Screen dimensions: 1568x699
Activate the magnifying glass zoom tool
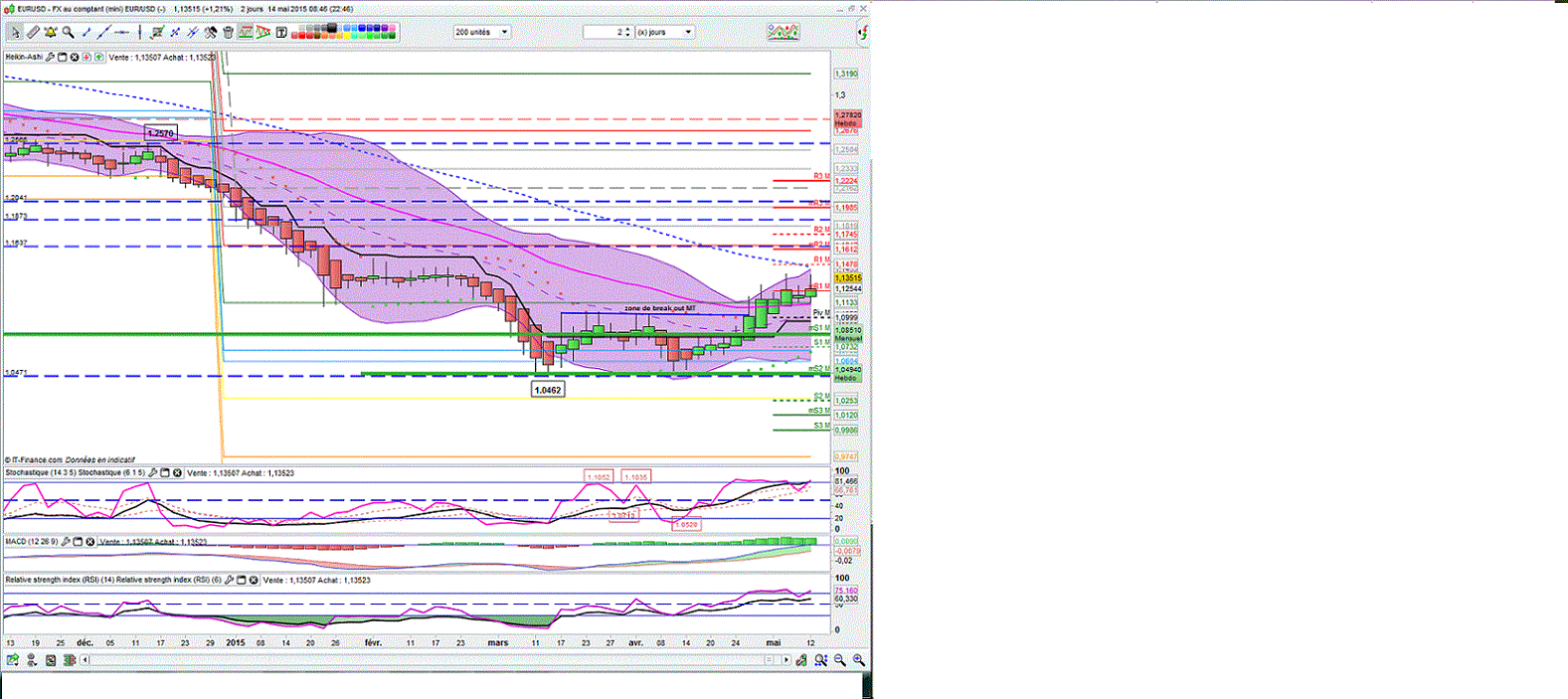68,32
